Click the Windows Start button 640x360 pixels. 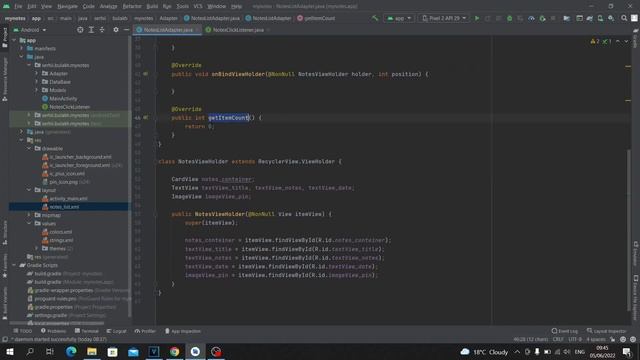(10, 351)
